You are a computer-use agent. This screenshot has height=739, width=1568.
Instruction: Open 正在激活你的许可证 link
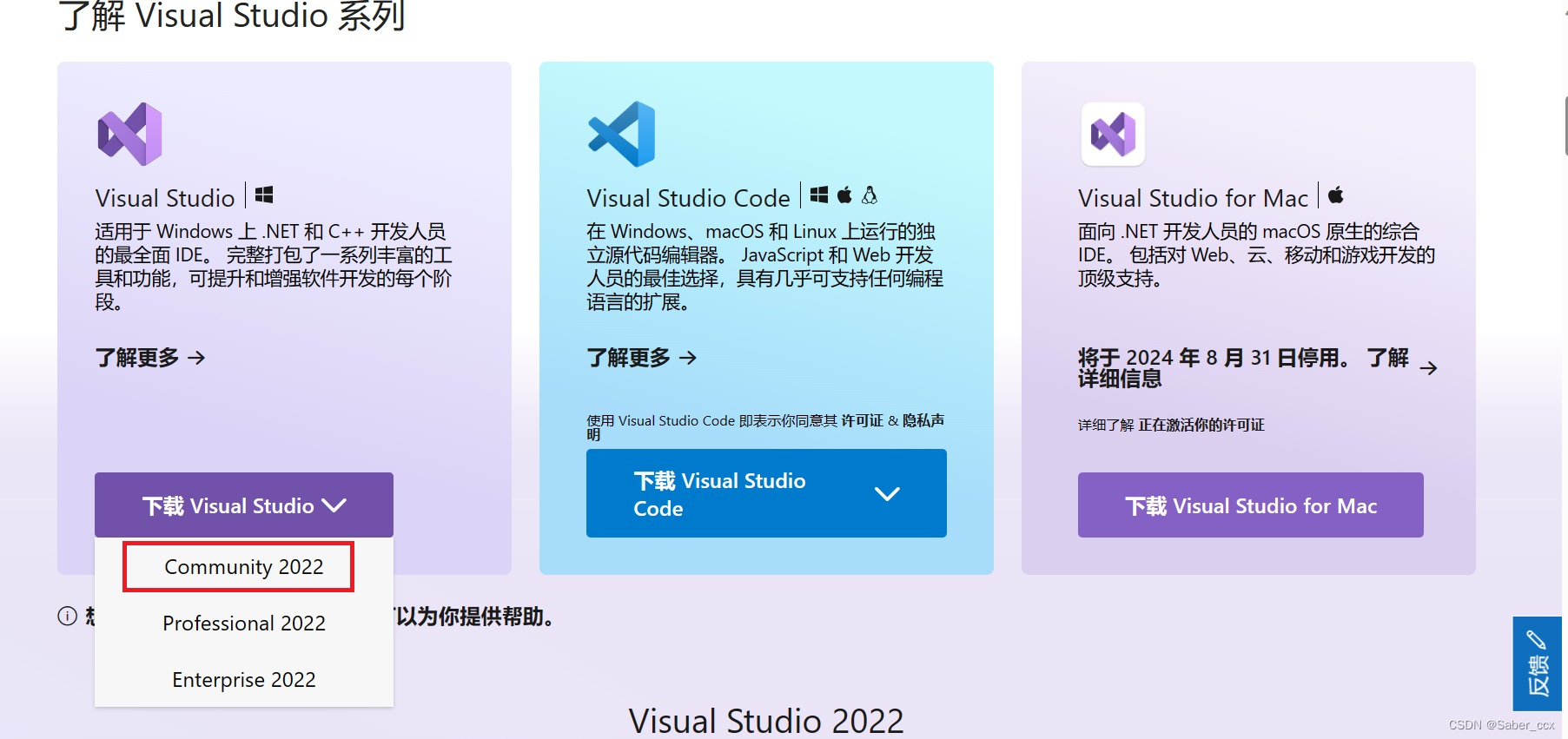[x=1201, y=425]
